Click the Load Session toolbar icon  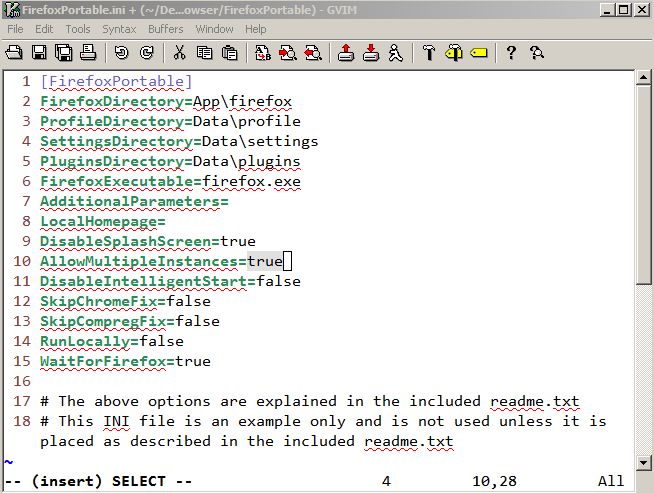pos(346,53)
